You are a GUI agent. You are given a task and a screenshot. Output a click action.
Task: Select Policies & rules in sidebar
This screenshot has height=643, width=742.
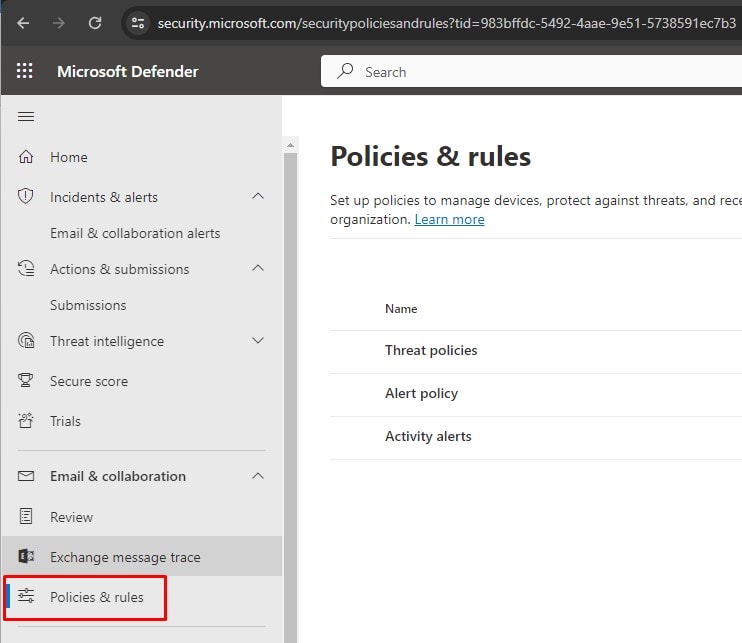coord(97,597)
